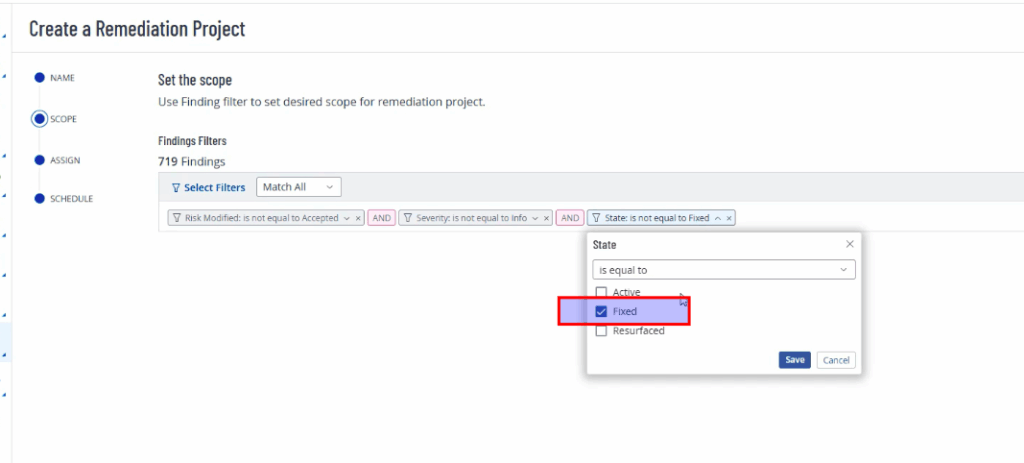Viewport: 1024px width, 463px height.
Task: Expand the Severity filter chevron
Action: 536,218
